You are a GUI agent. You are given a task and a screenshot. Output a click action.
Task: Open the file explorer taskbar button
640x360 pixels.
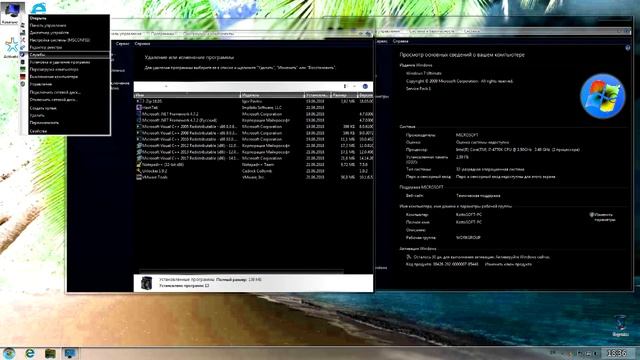[50, 353]
